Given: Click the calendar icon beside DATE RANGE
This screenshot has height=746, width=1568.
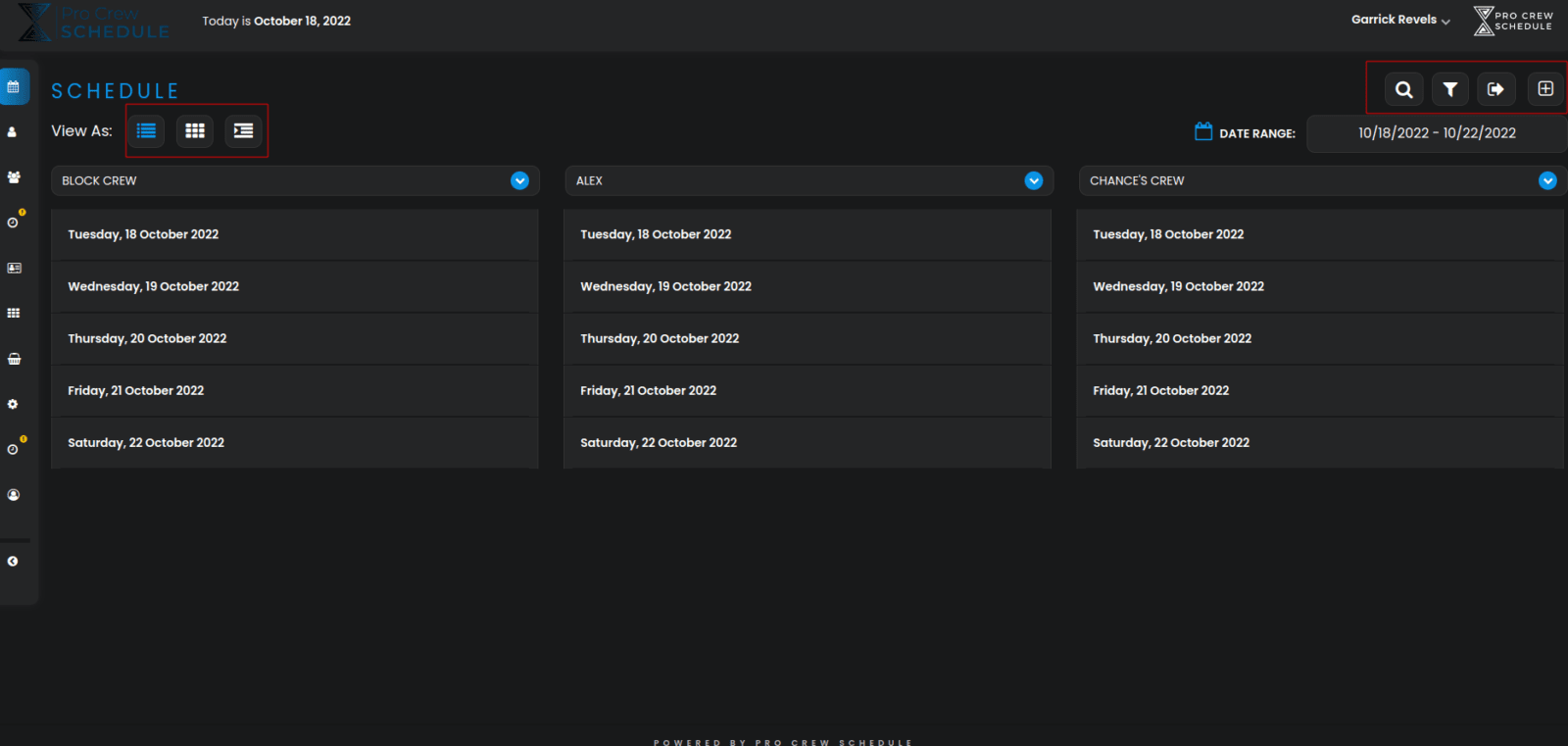Looking at the screenshot, I should pos(1203,131).
